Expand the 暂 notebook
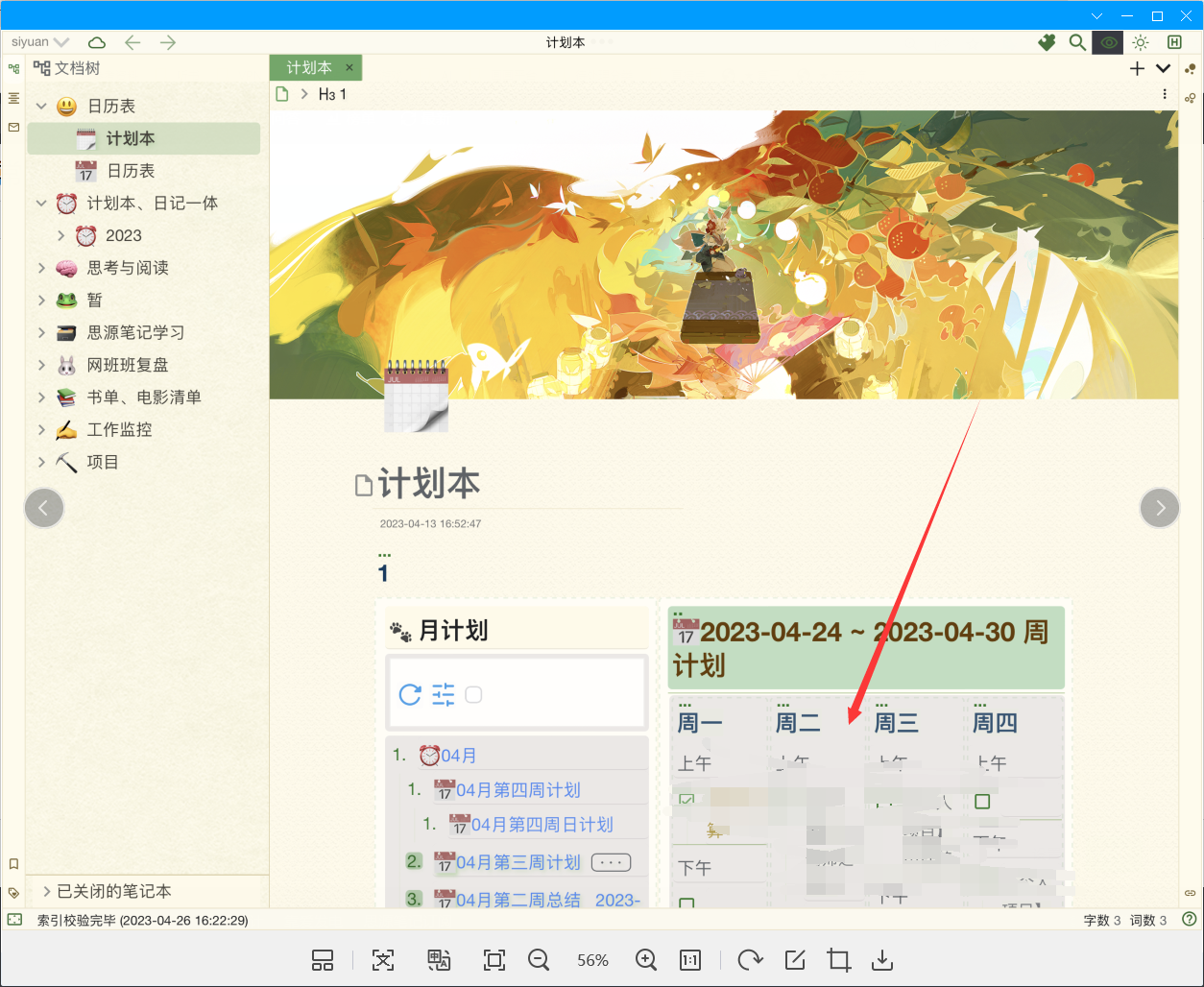The width and height of the screenshot is (1204, 987). [x=41, y=300]
